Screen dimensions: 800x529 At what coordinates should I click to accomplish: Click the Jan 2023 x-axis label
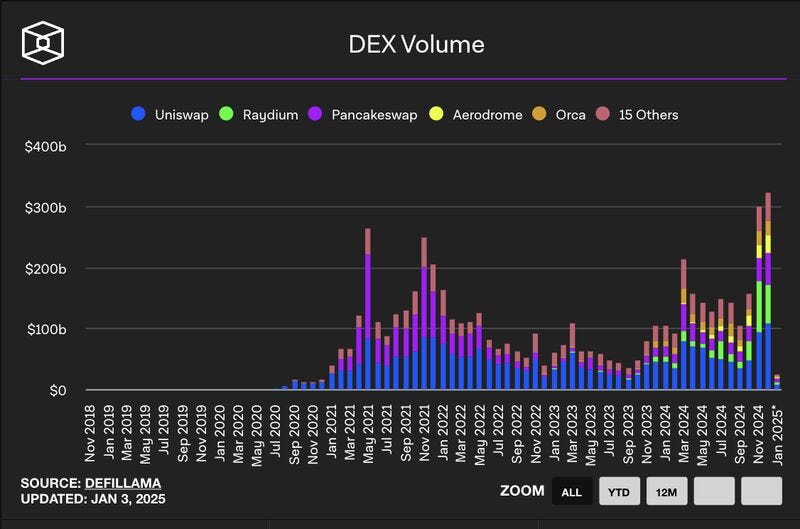[x=554, y=434]
